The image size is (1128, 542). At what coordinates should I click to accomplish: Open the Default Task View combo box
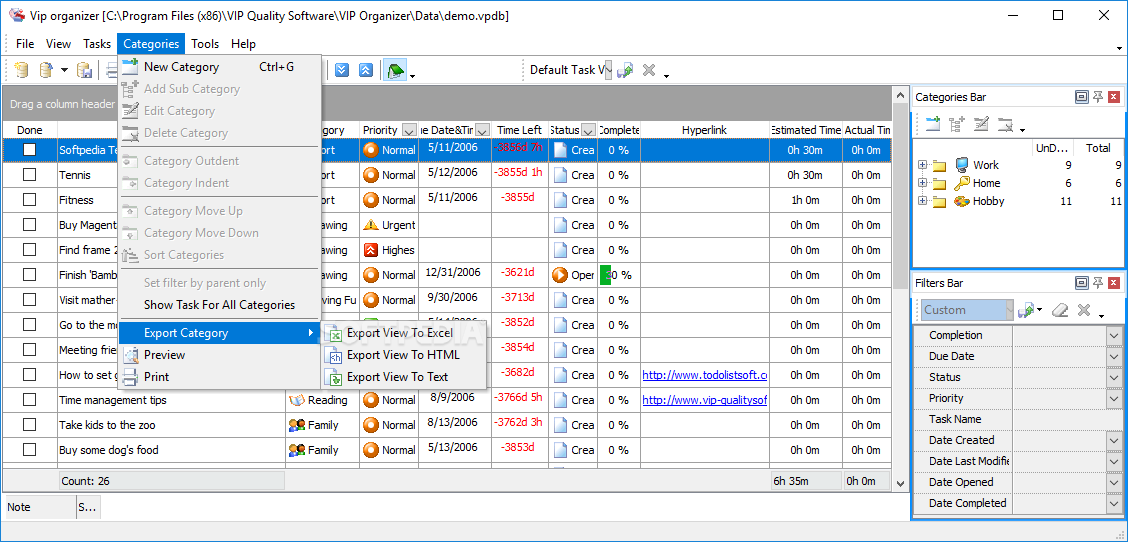[x=608, y=70]
